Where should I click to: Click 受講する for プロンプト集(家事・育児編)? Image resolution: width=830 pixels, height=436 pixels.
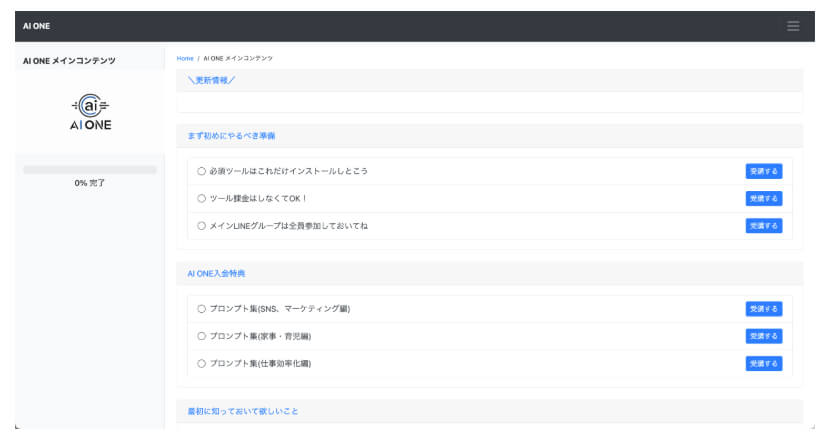[x=764, y=336]
